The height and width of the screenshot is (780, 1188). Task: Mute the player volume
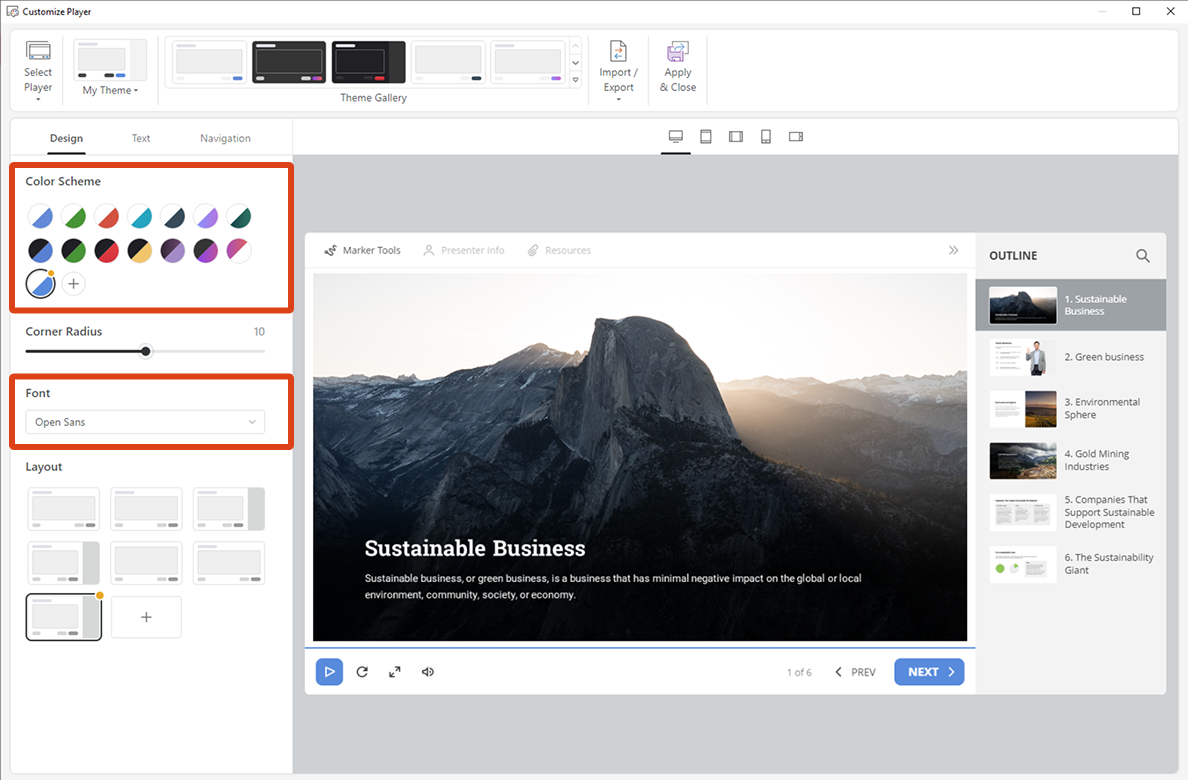tap(428, 672)
